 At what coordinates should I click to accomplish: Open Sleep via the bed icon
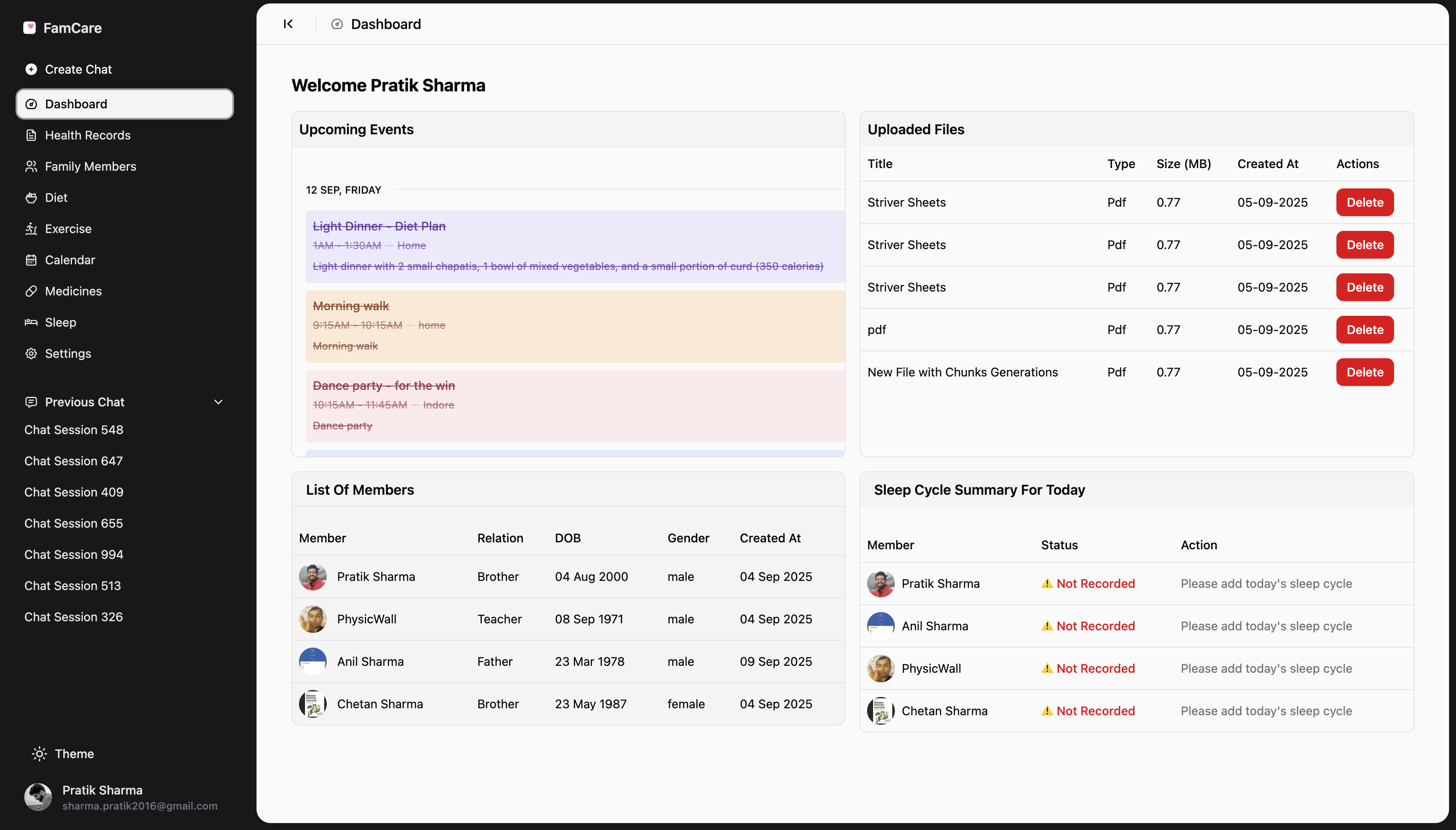click(31, 322)
